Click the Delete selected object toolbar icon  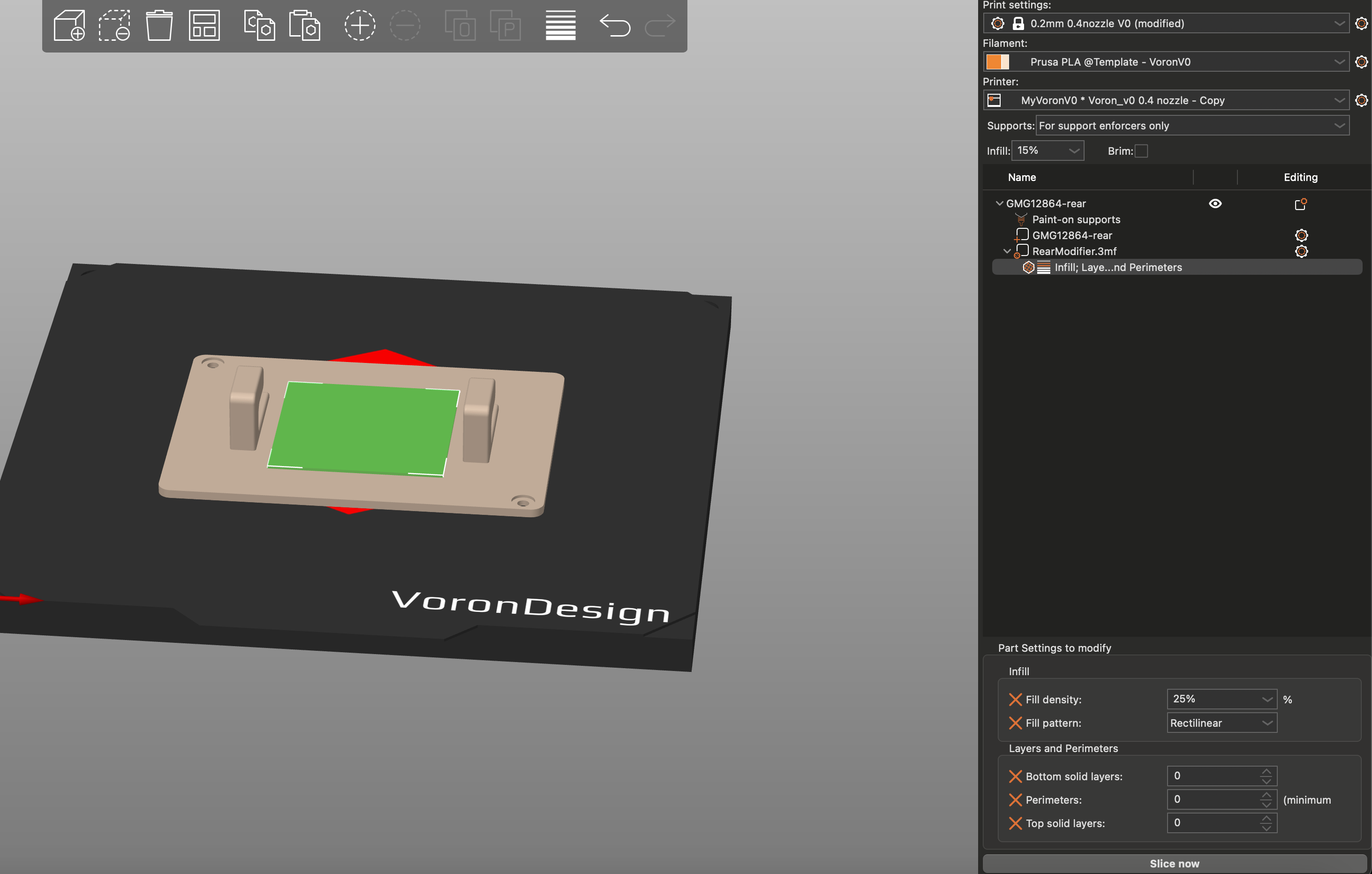(x=114, y=25)
